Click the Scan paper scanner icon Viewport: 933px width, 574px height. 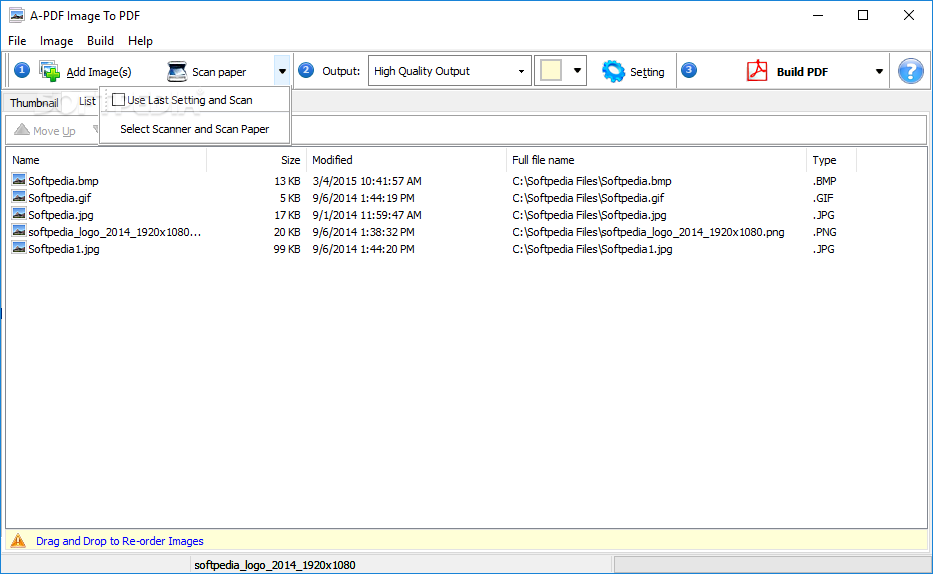pos(177,71)
